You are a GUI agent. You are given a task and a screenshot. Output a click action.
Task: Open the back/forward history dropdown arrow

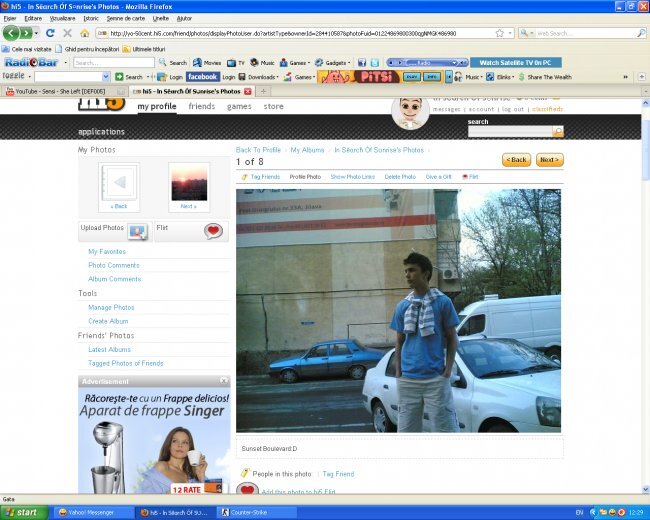point(36,33)
